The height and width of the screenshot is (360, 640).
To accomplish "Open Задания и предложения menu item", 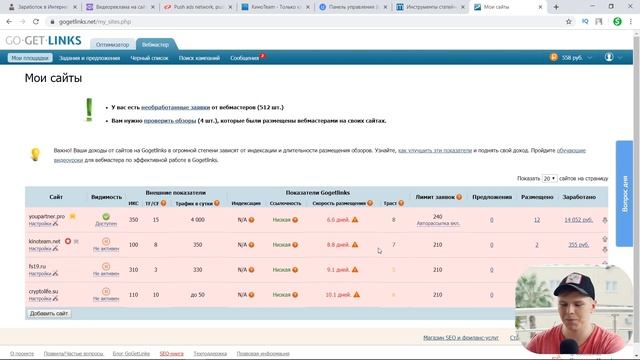I will pyautogui.click(x=89, y=58).
